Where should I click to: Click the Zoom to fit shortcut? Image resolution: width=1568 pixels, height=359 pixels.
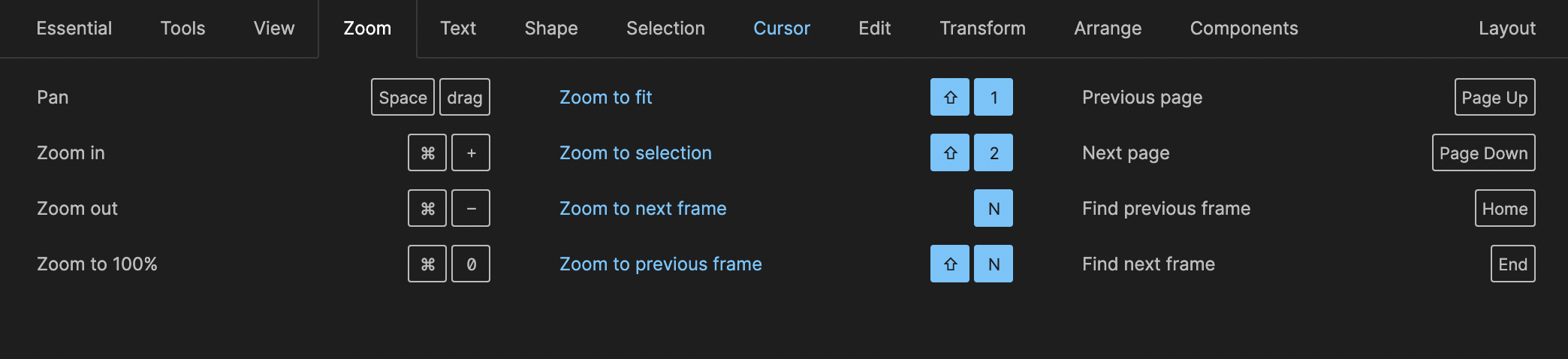click(x=605, y=97)
